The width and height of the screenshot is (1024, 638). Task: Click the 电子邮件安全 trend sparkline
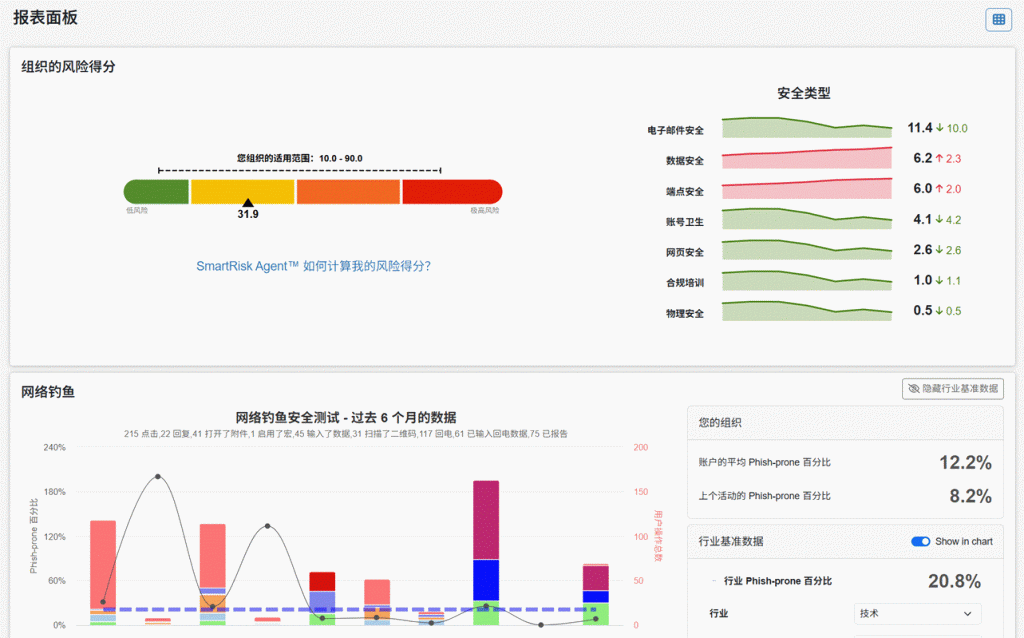point(806,127)
